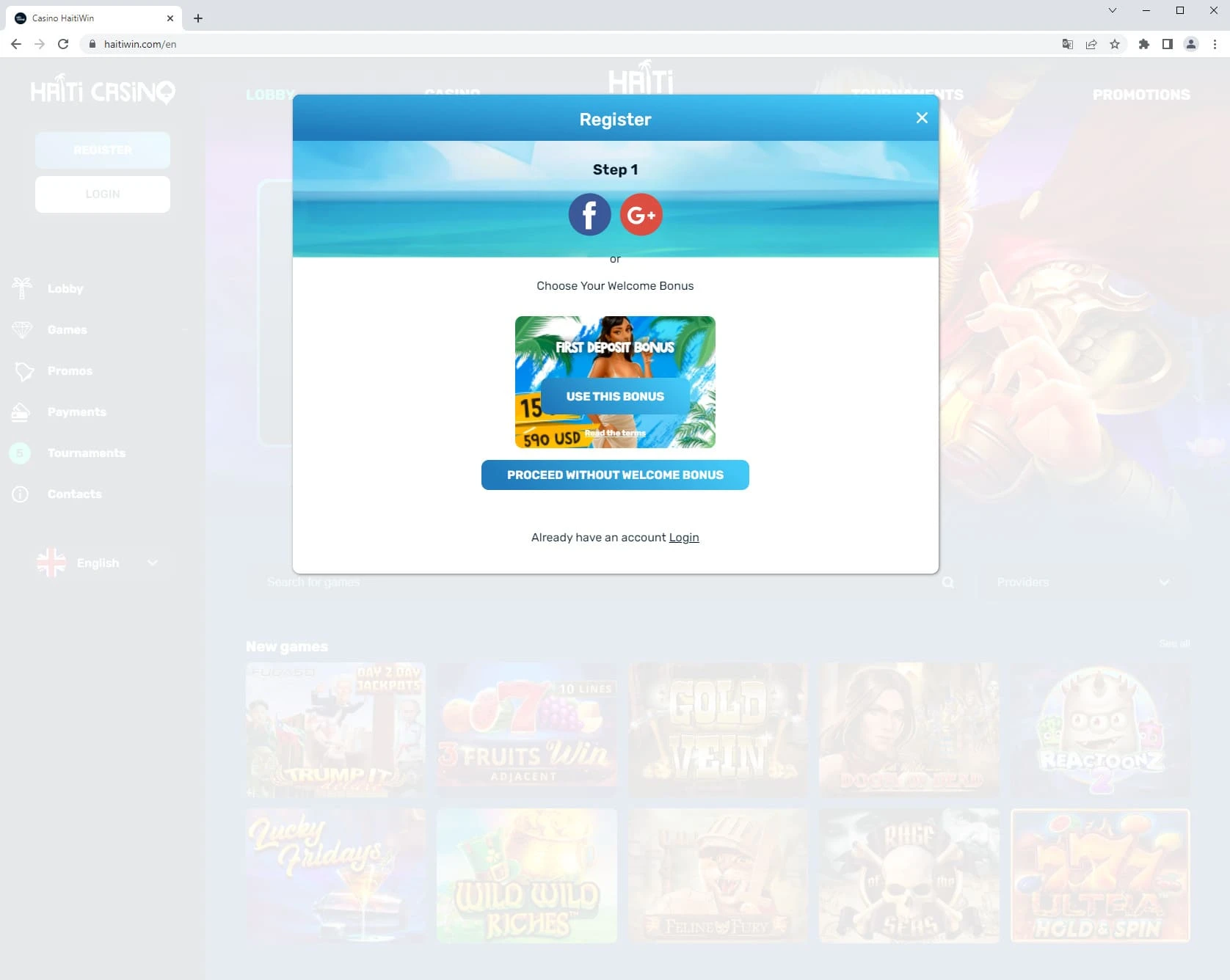Bookmark this page with the star icon
This screenshot has height=980, width=1230.
[1115, 44]
